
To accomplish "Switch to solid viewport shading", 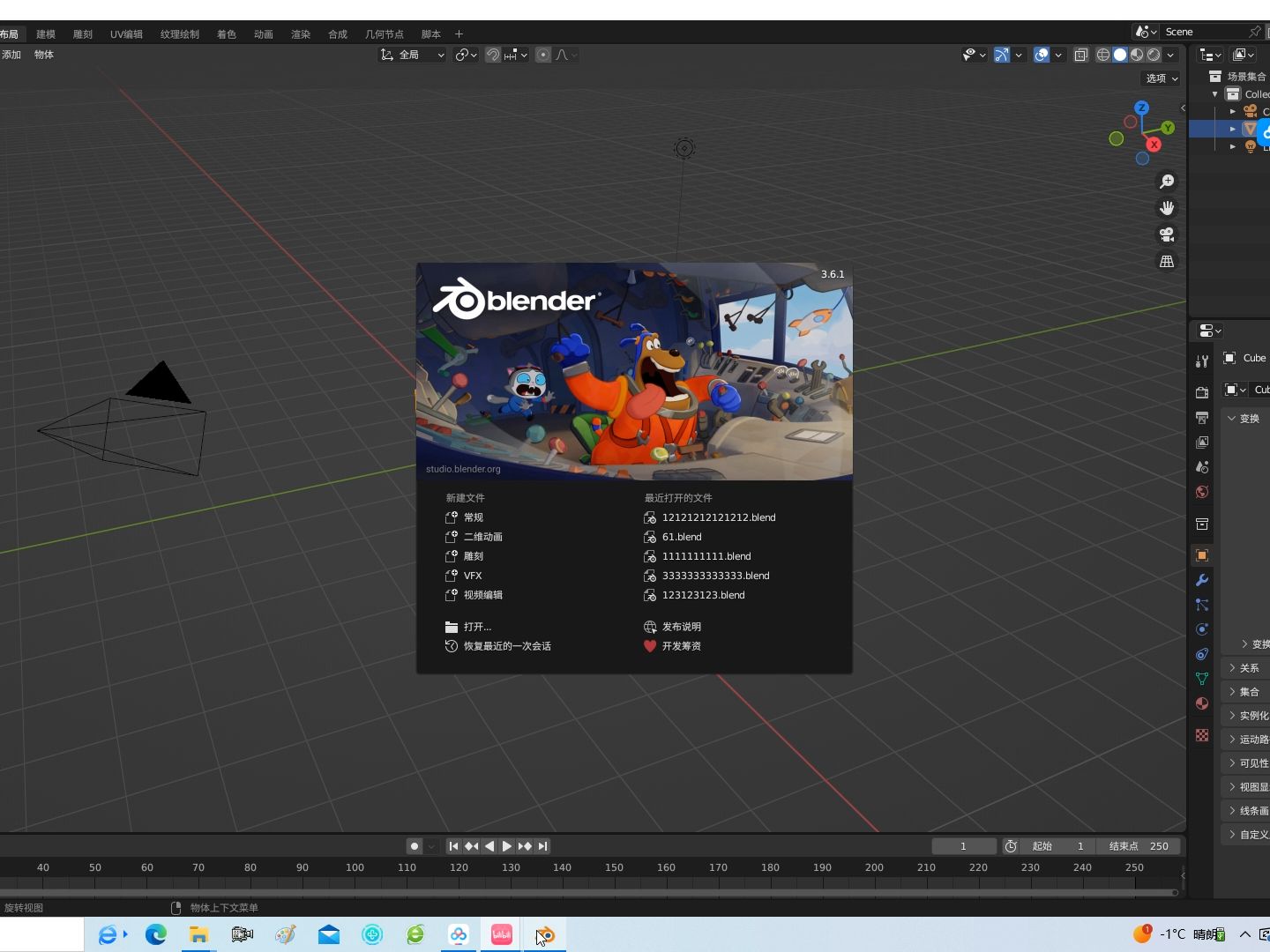I will (1120, 55).
